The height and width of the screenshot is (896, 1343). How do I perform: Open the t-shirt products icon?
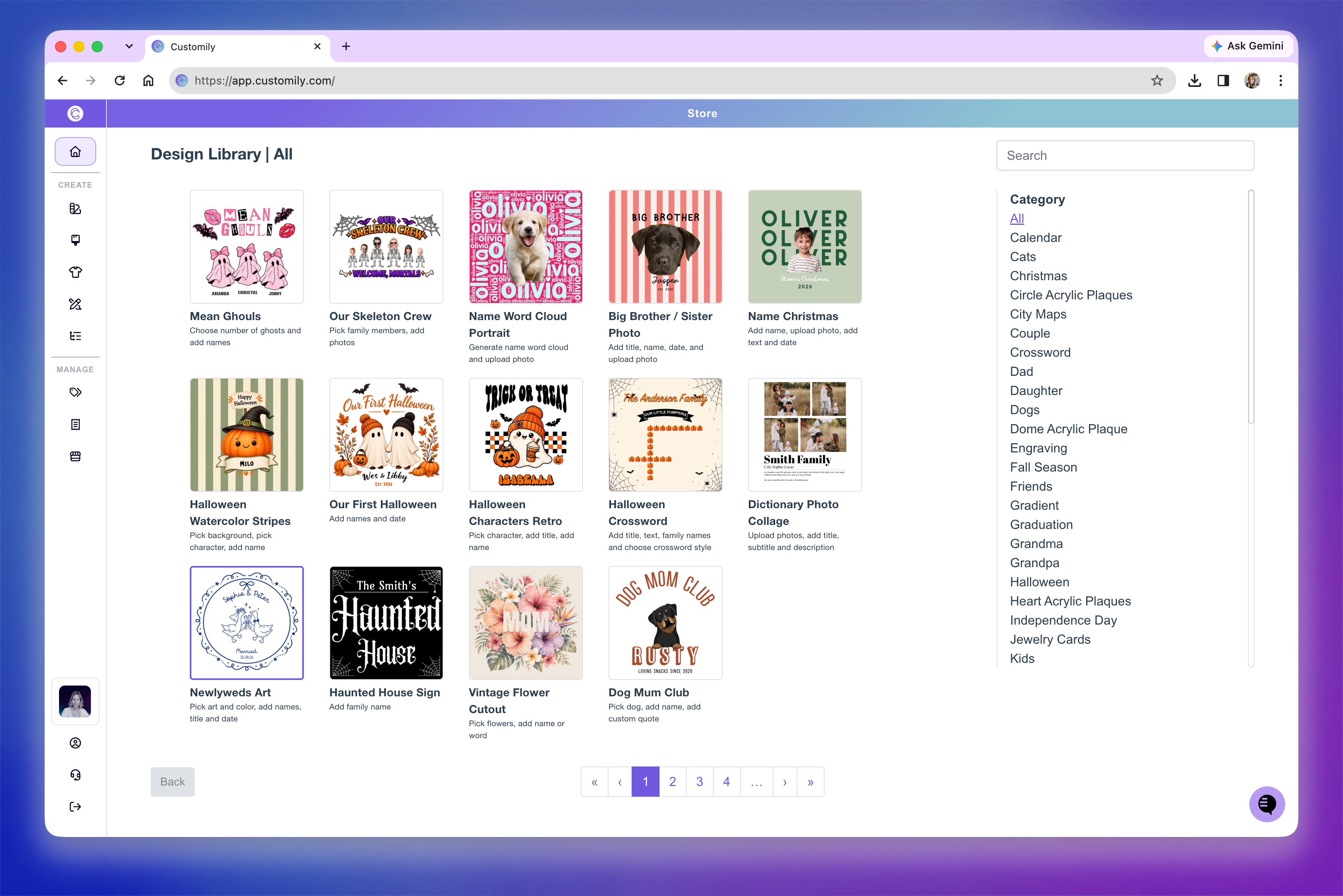75,272
